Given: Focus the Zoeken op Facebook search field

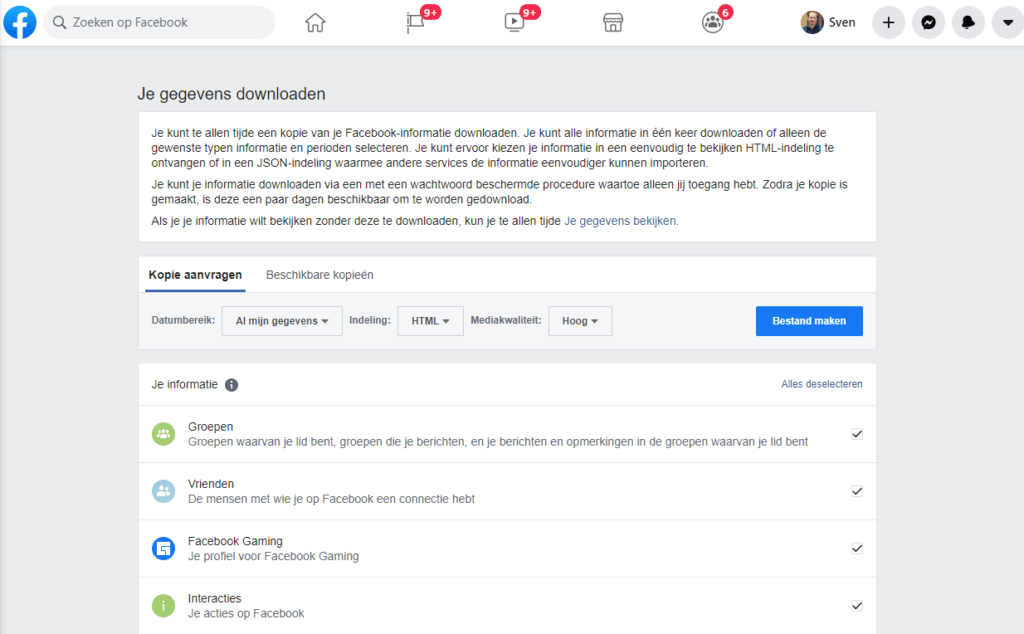Looking at the screenshot, I should (159, 22).
